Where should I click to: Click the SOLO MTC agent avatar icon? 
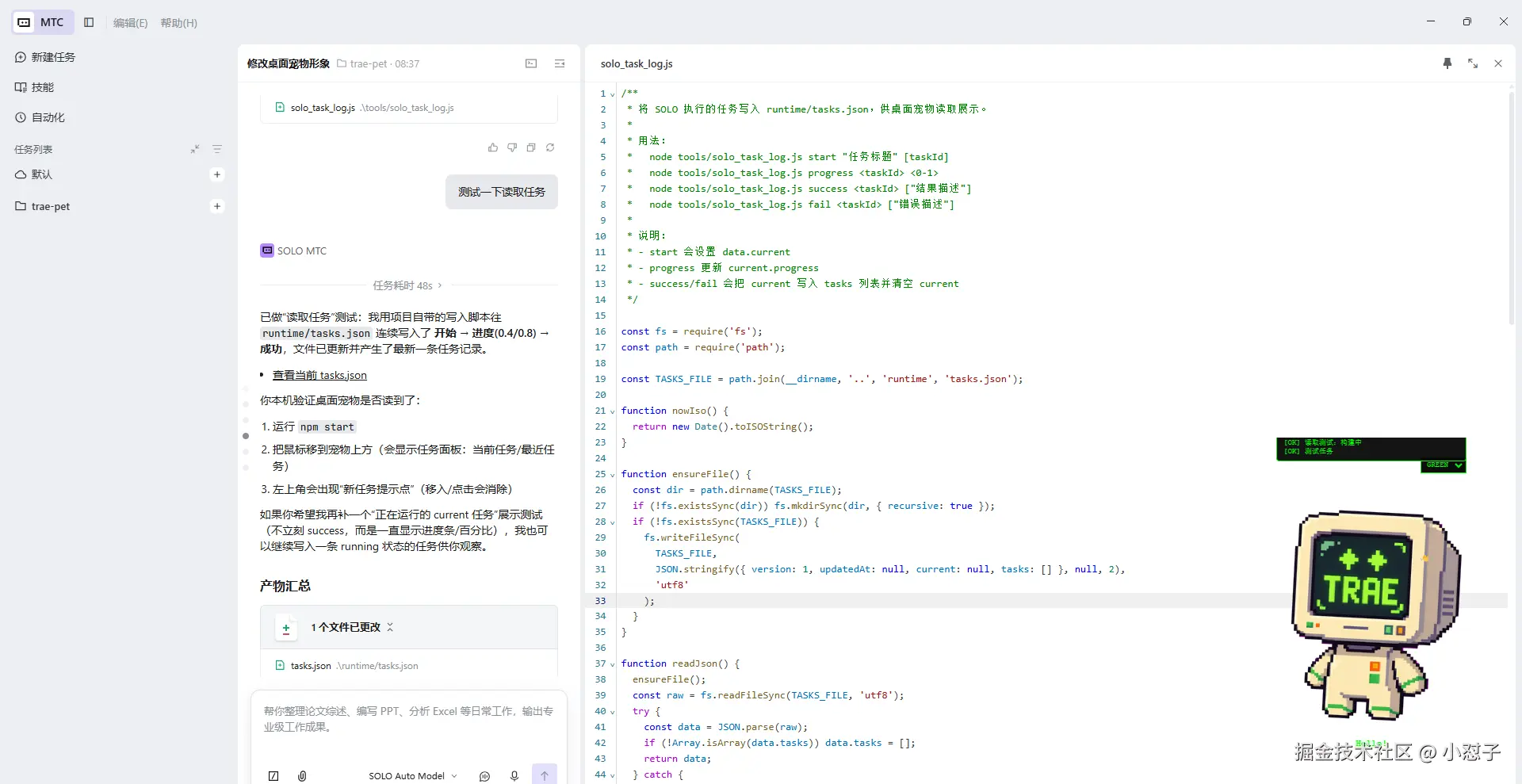[267, 250]
